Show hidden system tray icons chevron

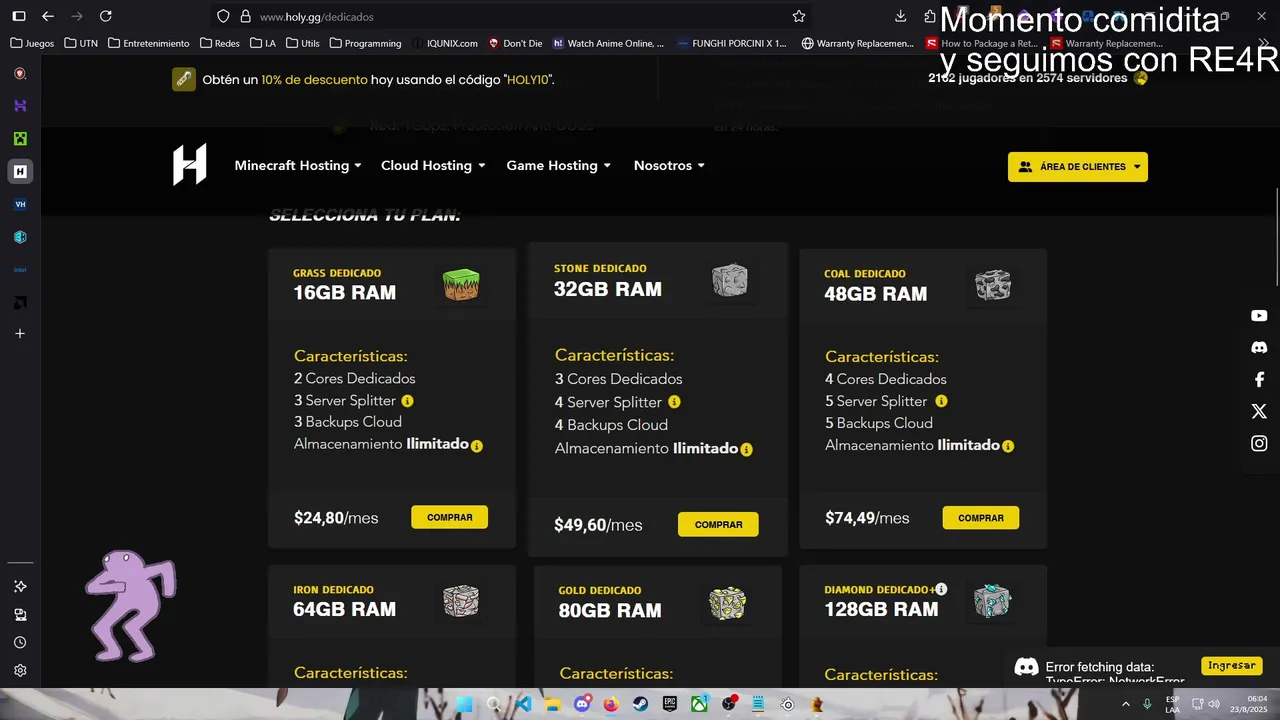[x=1126, y=704]
